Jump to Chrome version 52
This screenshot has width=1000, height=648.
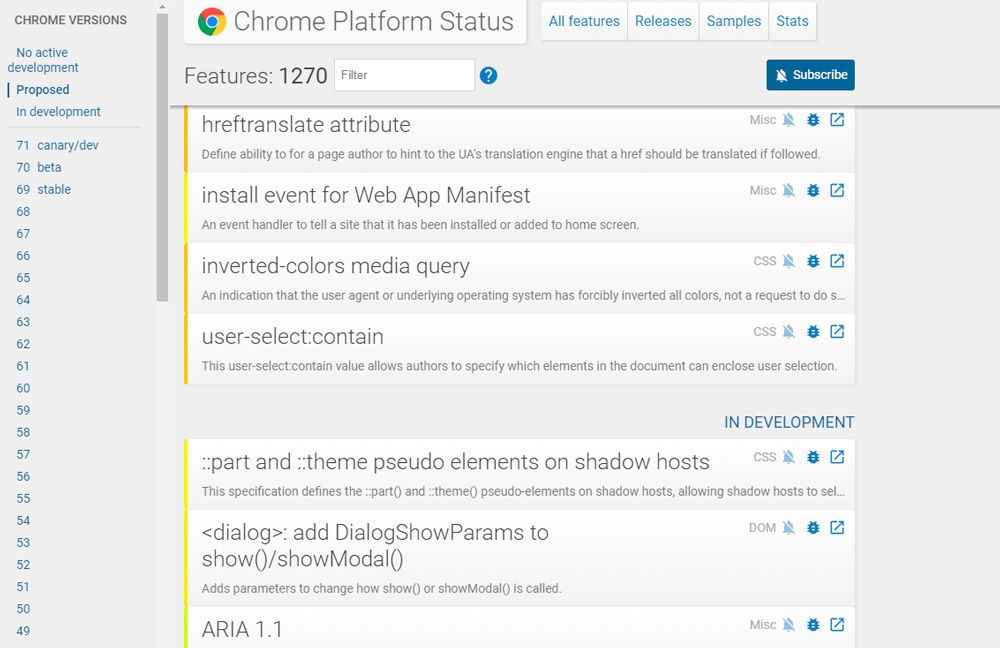23,565
